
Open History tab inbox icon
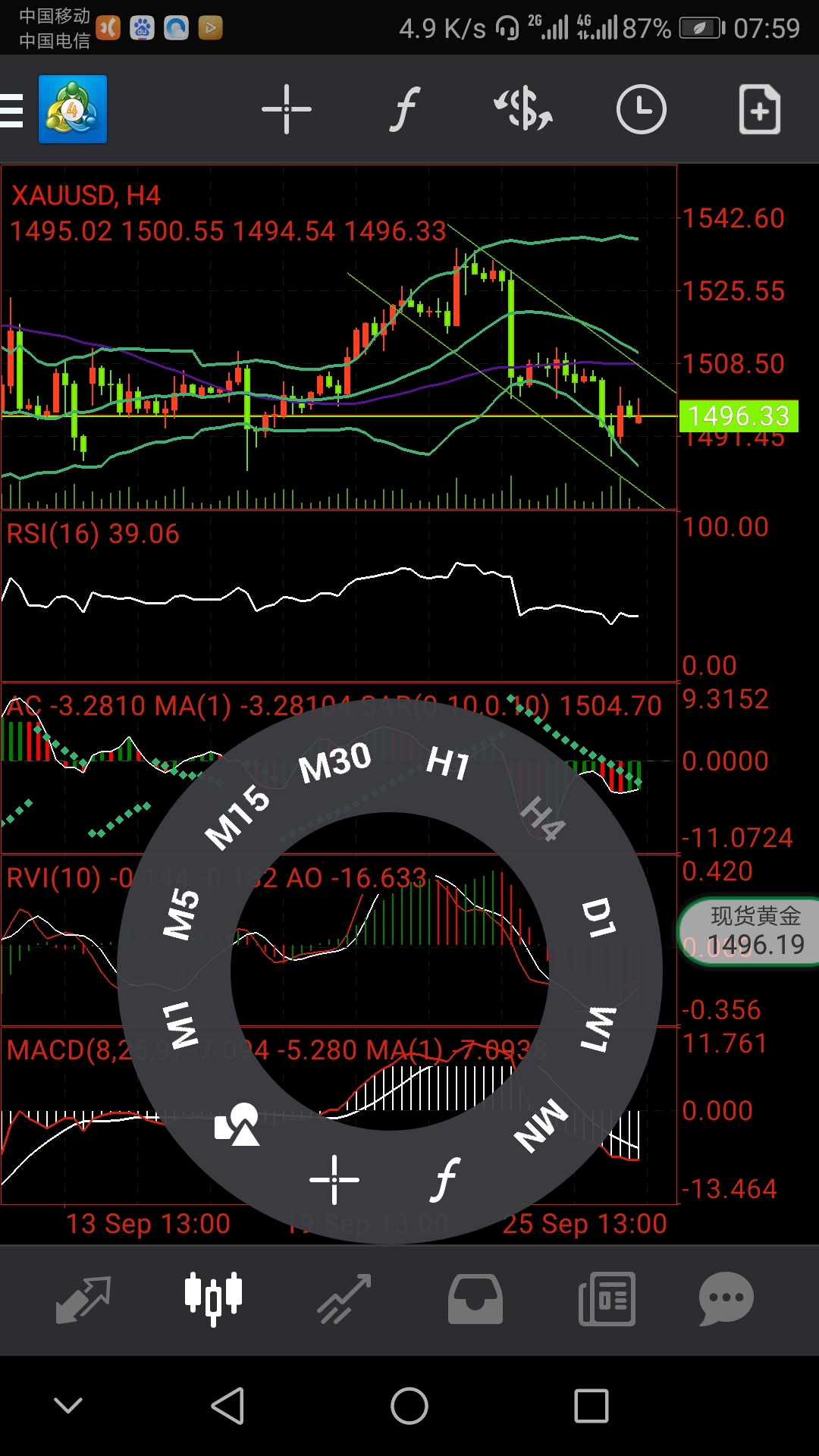(x=475, y=1299)
